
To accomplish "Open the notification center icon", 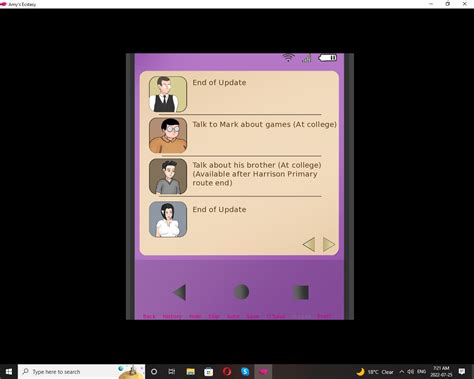I will [462, 371].
